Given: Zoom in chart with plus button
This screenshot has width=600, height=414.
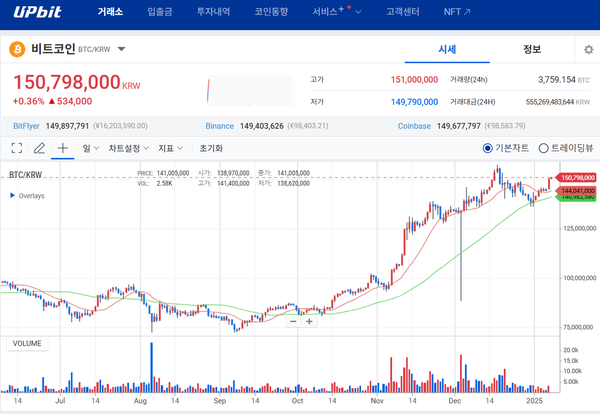Looking at the screenshot, I should (x=309, y=321).
